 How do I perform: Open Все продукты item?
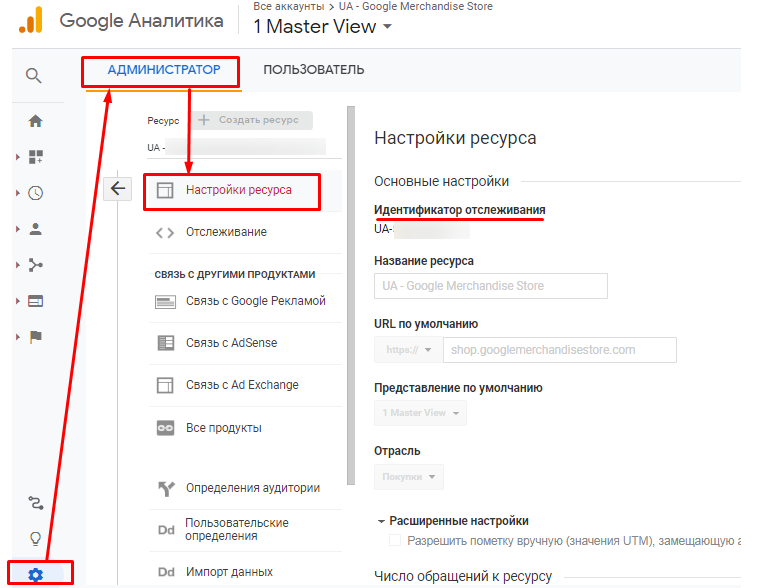pyautogui.click(x=245, y=428)
